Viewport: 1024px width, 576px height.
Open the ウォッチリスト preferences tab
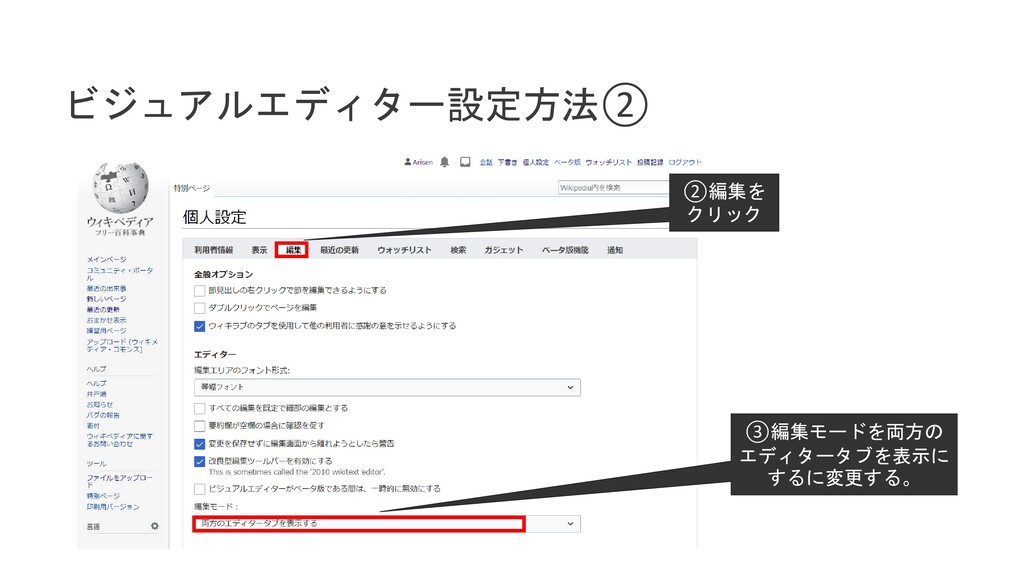pos(404,250)
